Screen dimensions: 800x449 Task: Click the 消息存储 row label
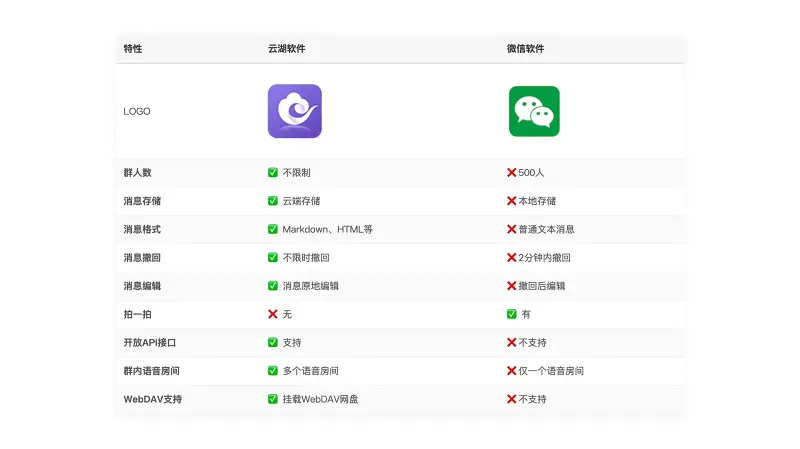click(142, 201)
